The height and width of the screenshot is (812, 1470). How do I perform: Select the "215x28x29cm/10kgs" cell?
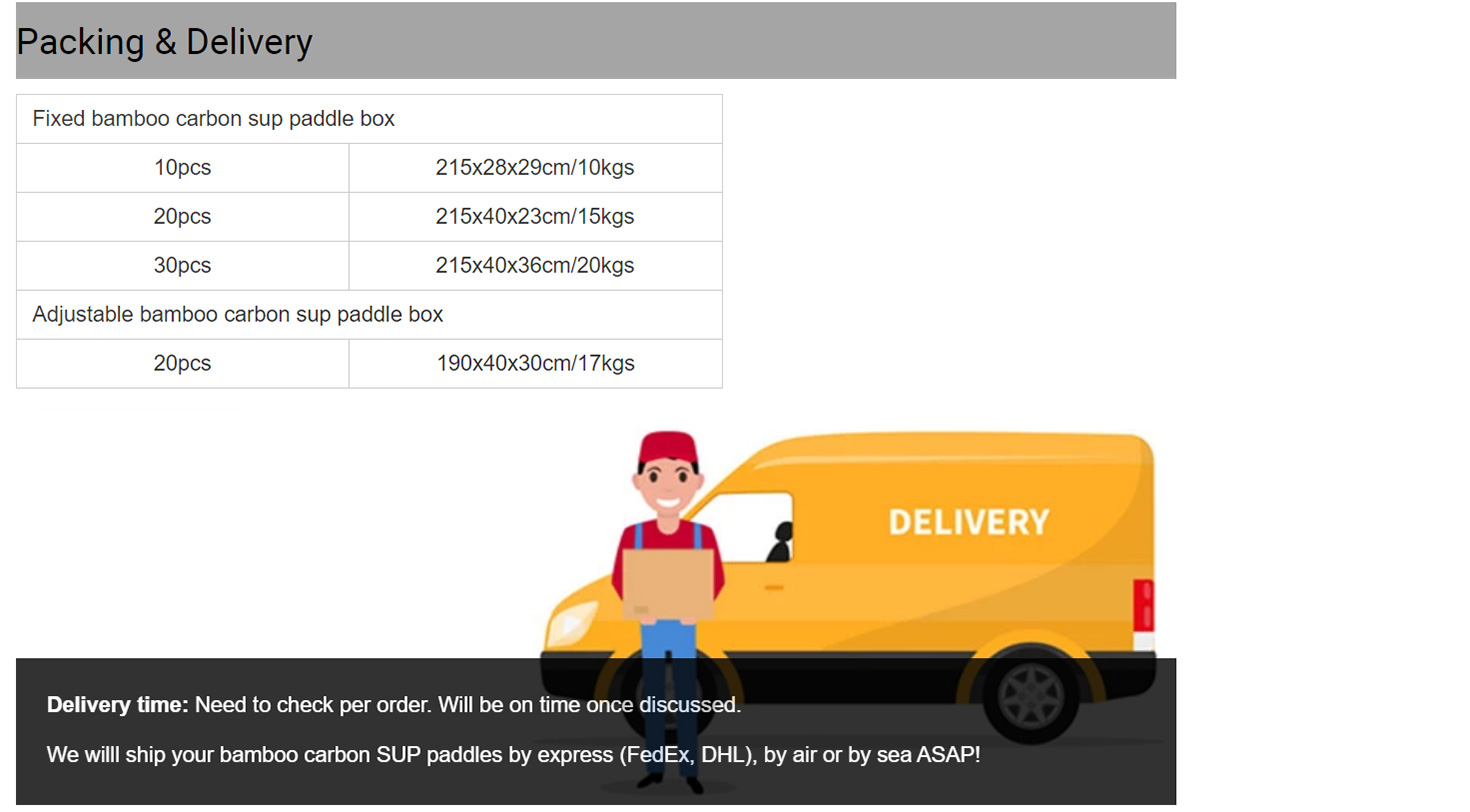(x=534, y=168)
